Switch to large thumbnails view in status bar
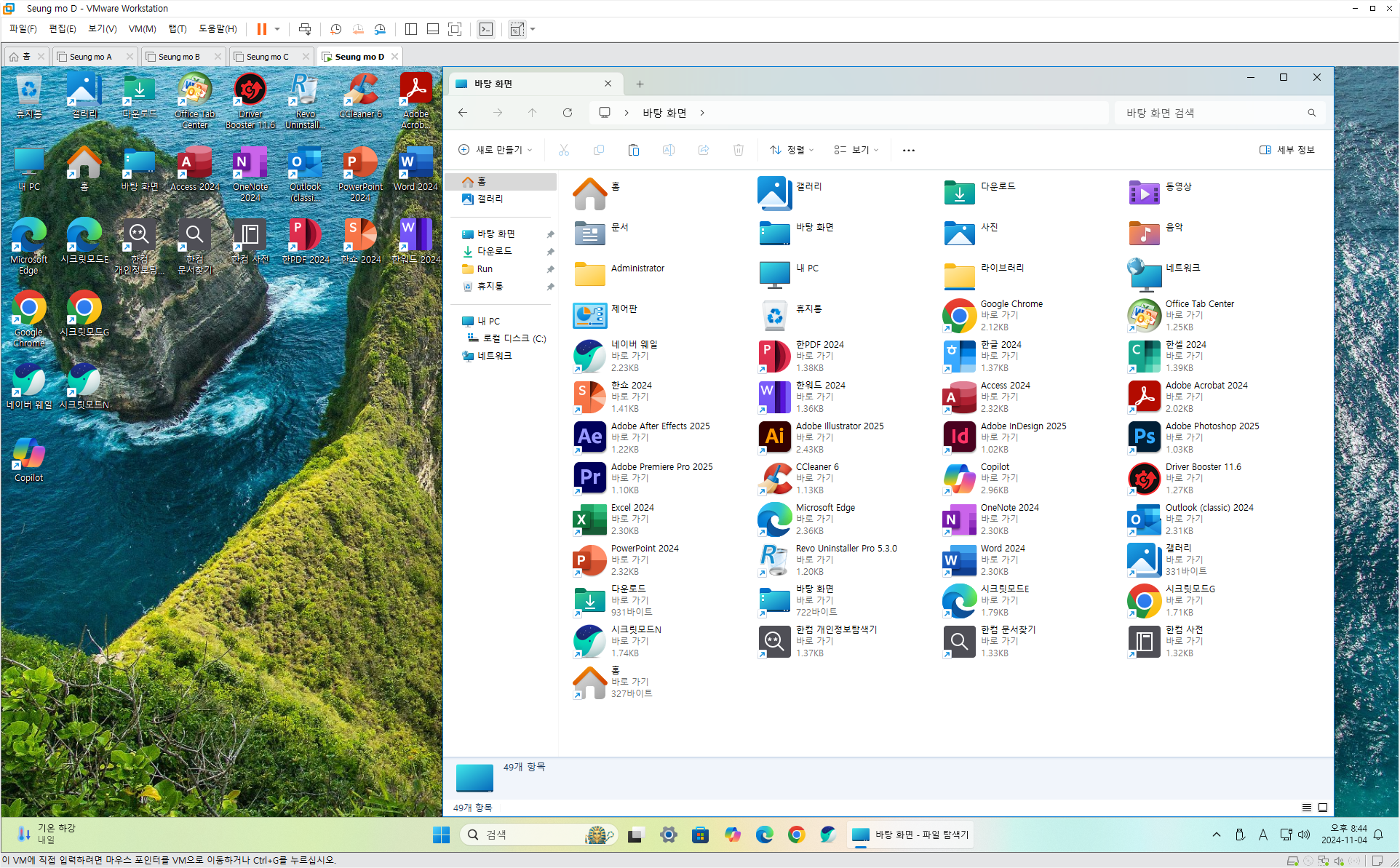1400x868 pixels. pyautogui.click(x=1323, y=808)
